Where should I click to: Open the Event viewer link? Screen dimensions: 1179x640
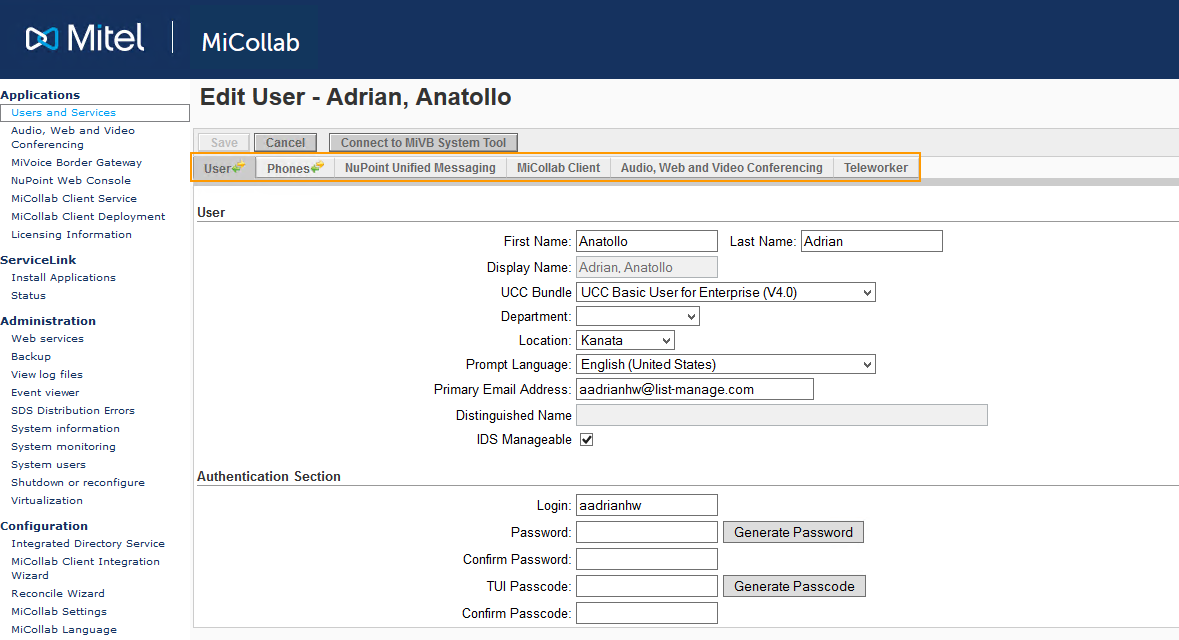[x=45, y=393]
